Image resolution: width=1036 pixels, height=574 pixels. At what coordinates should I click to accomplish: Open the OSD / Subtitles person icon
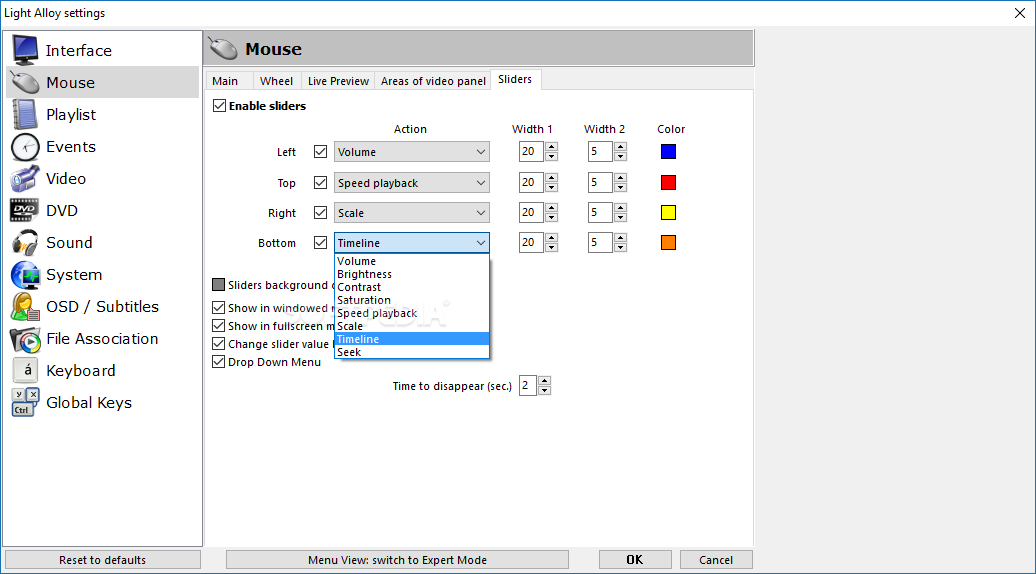click(25, 306)
